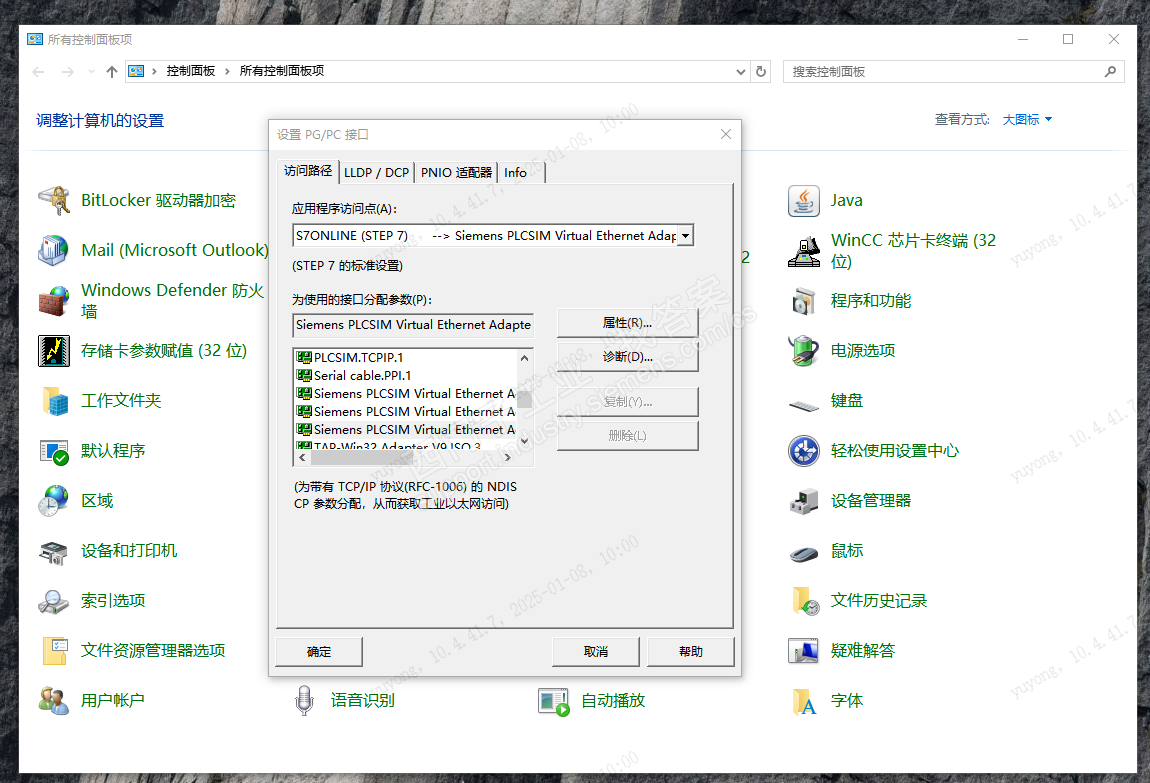Open 区域 globe clock icon
1150x783 pixels.
coord(54,501)
